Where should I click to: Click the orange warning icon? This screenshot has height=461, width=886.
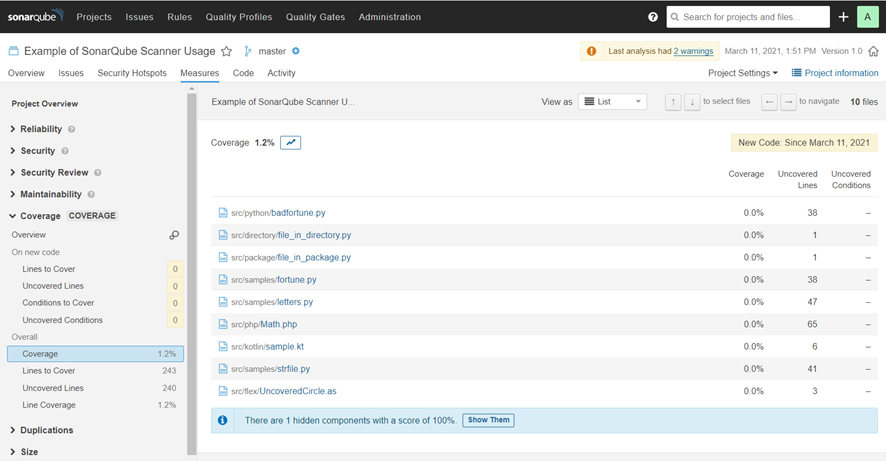(591, 51)
